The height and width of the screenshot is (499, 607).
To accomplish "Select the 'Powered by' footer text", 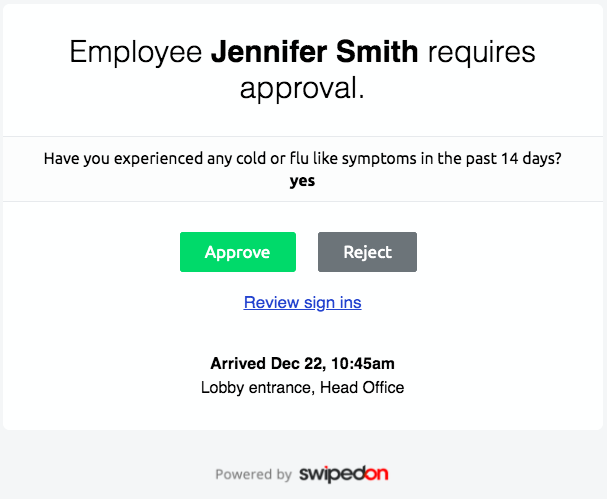I will [x=254, y=475].
